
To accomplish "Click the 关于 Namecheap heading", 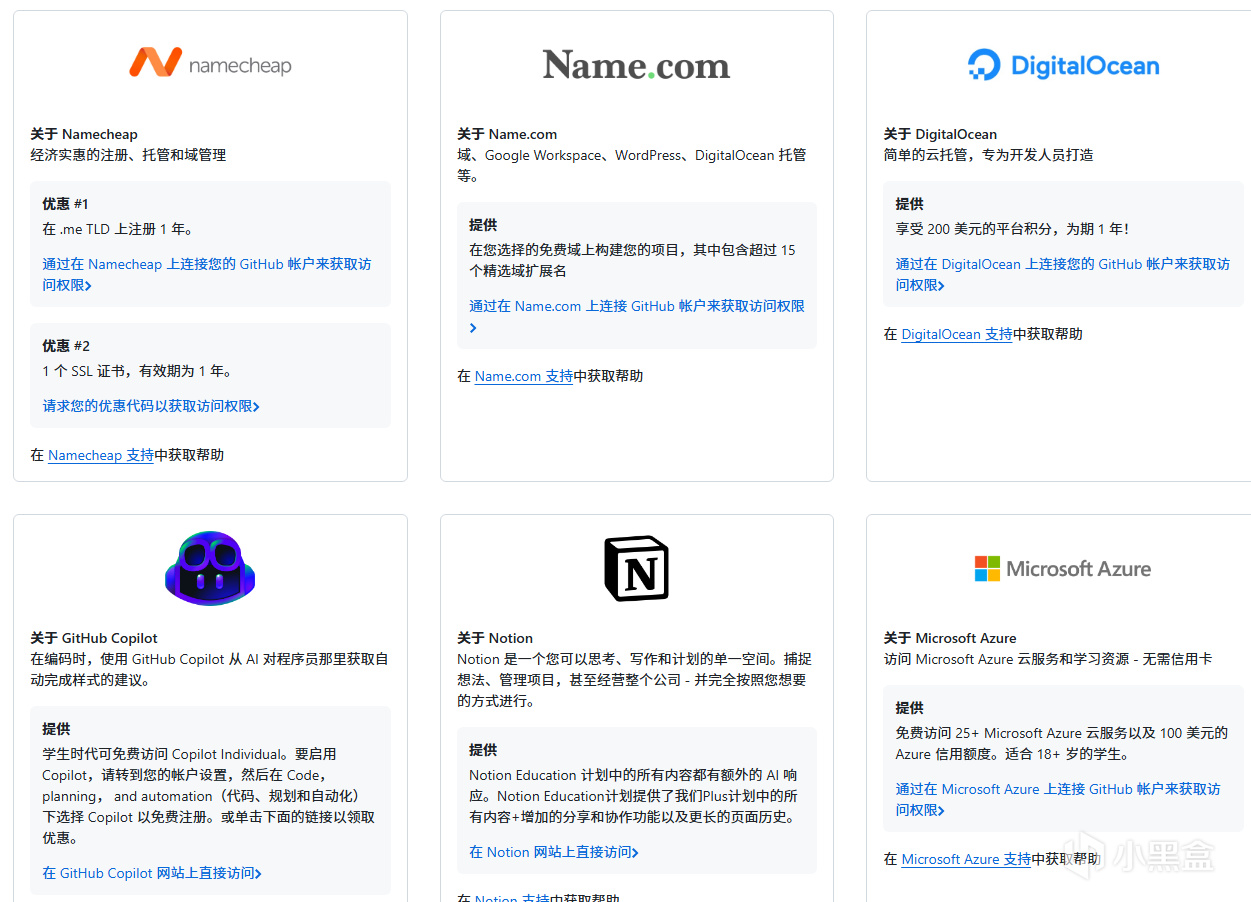I will 84,134.
